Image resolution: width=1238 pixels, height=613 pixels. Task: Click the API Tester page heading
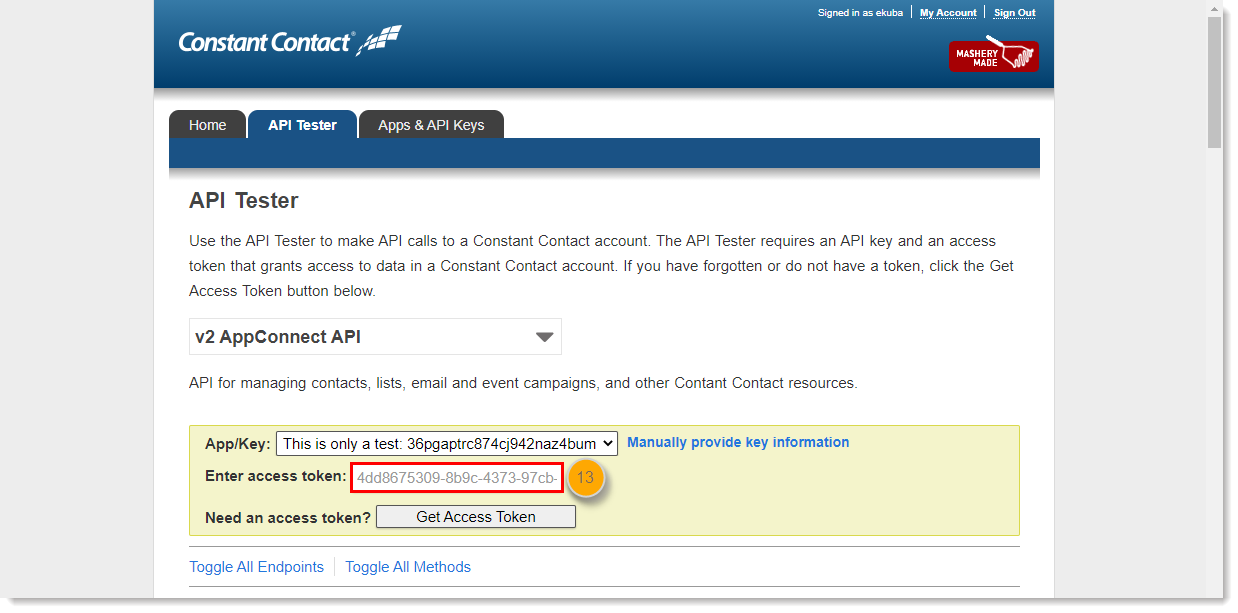click(244, 201)
